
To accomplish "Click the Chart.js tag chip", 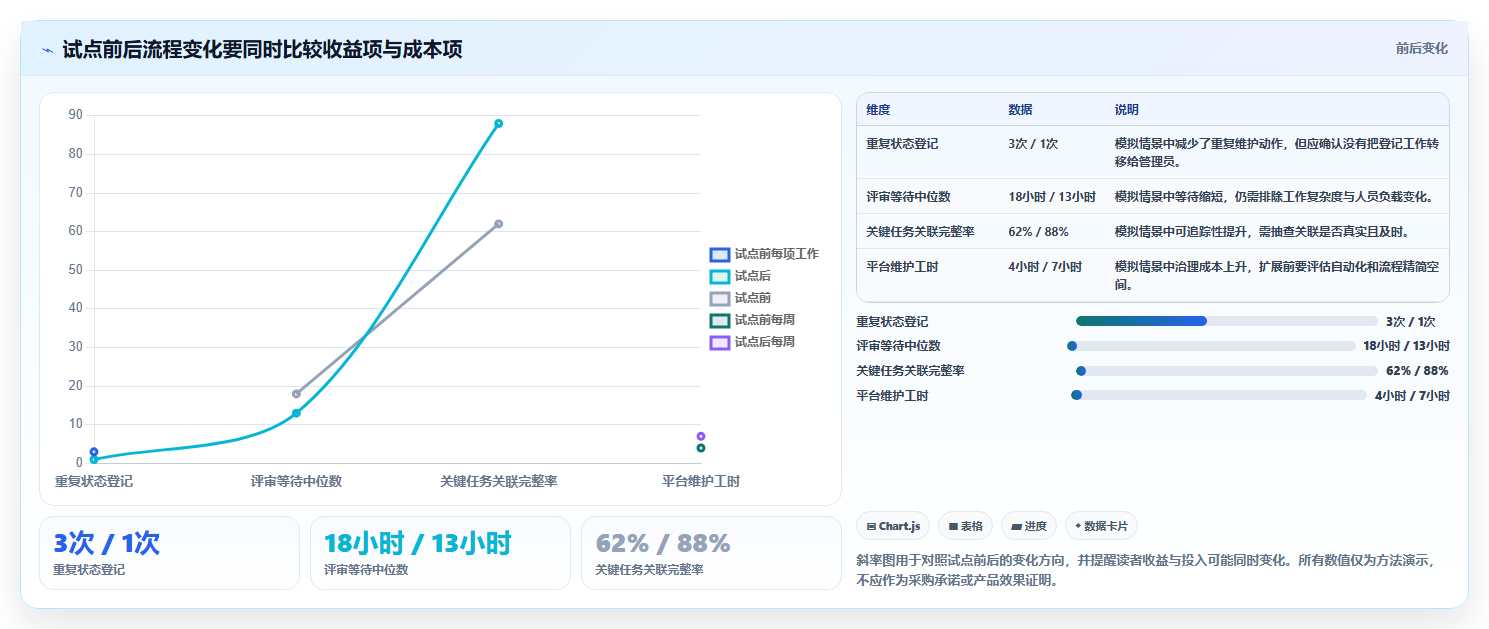I will tap(893, 526).
